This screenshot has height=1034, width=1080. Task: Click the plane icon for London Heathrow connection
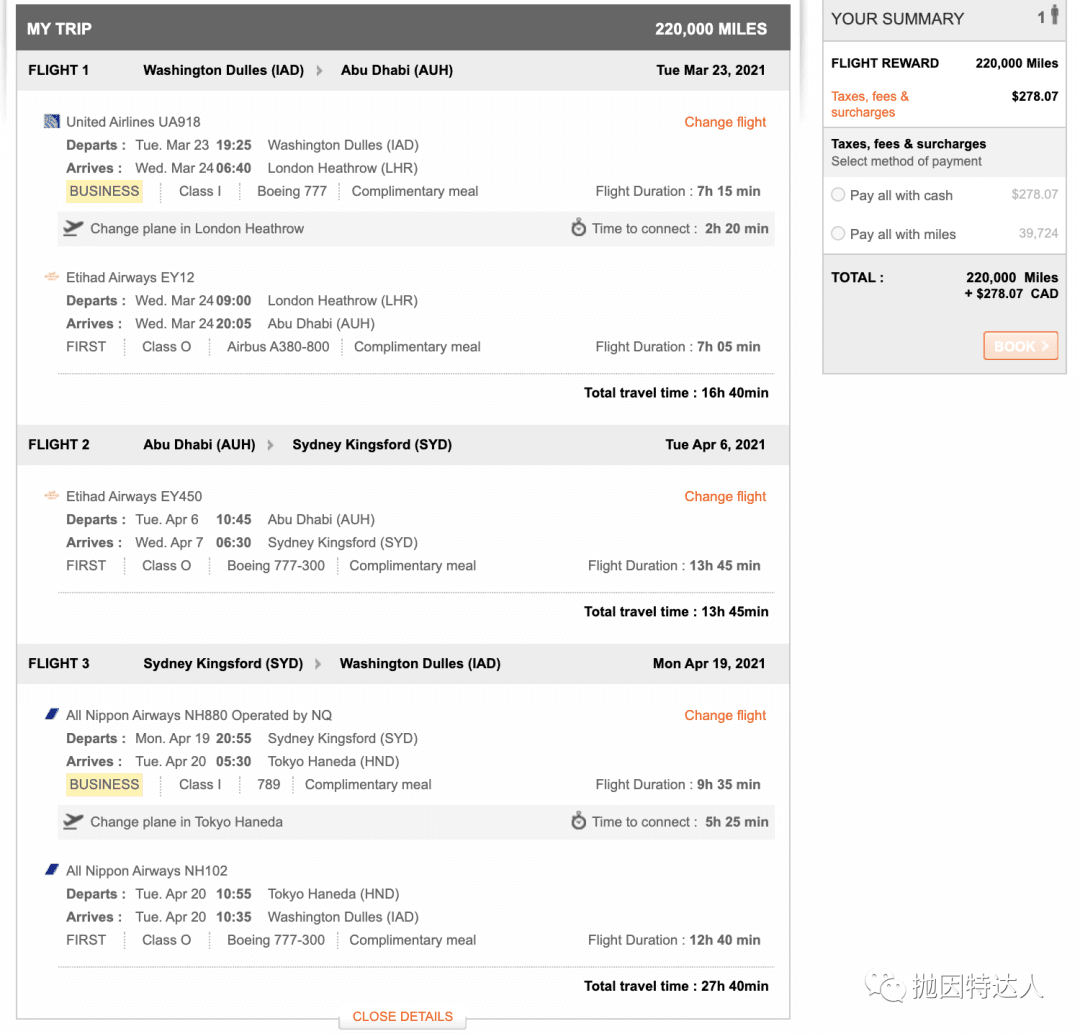(73, 228)
